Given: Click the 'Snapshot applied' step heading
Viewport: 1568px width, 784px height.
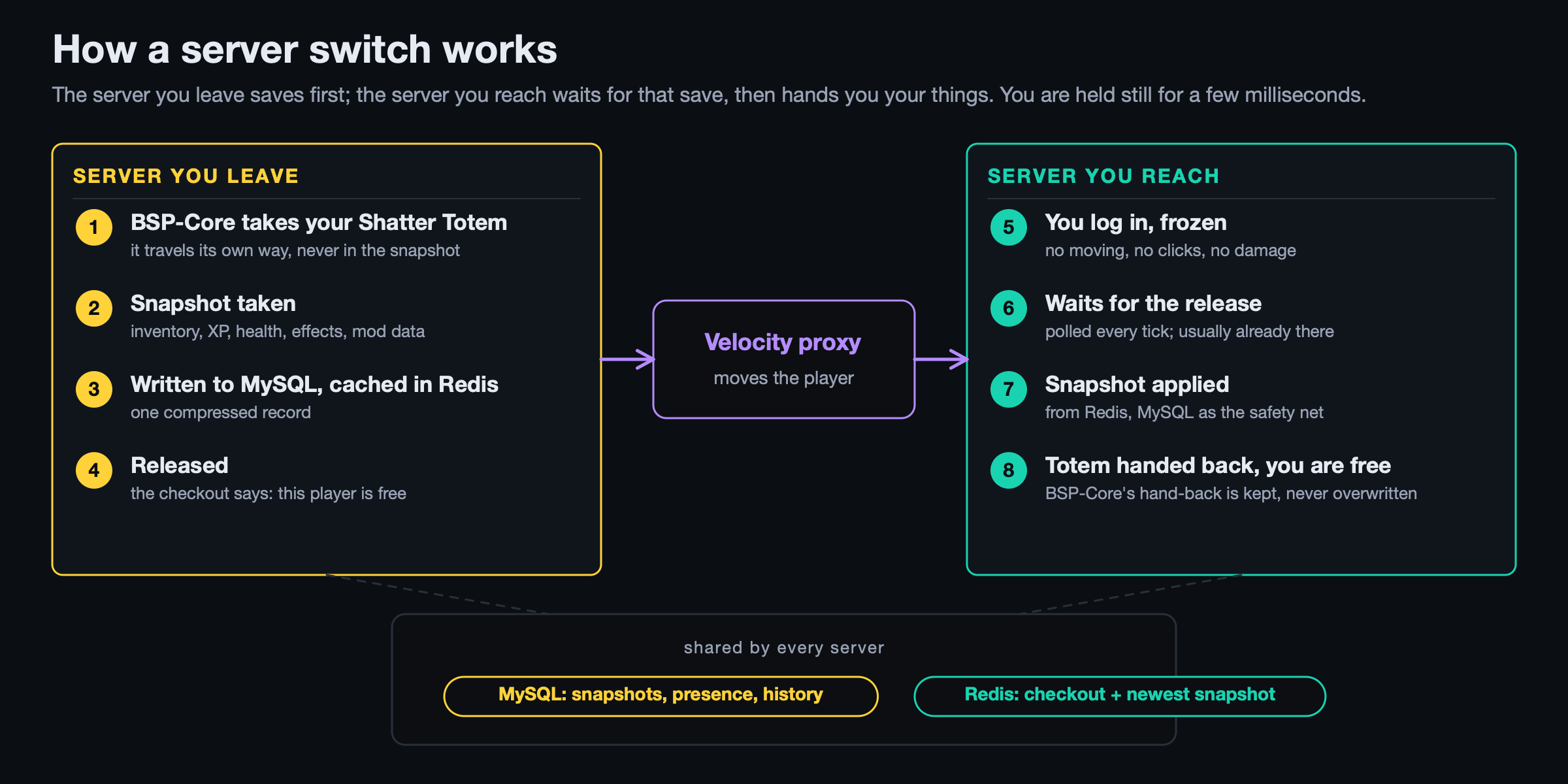Looking at the screenshot, I should [1137, 384].
